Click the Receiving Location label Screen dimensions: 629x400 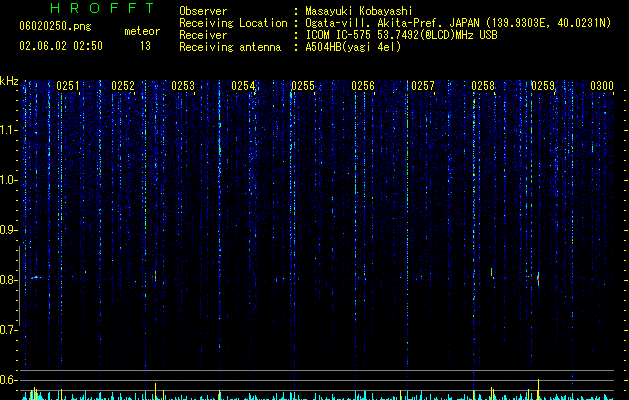(x=233, y=23)
